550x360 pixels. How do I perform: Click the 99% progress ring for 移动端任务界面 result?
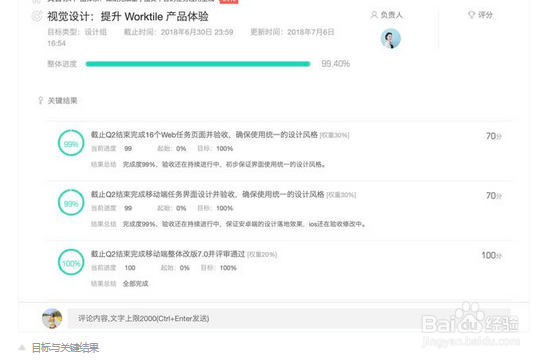(71, 202)
